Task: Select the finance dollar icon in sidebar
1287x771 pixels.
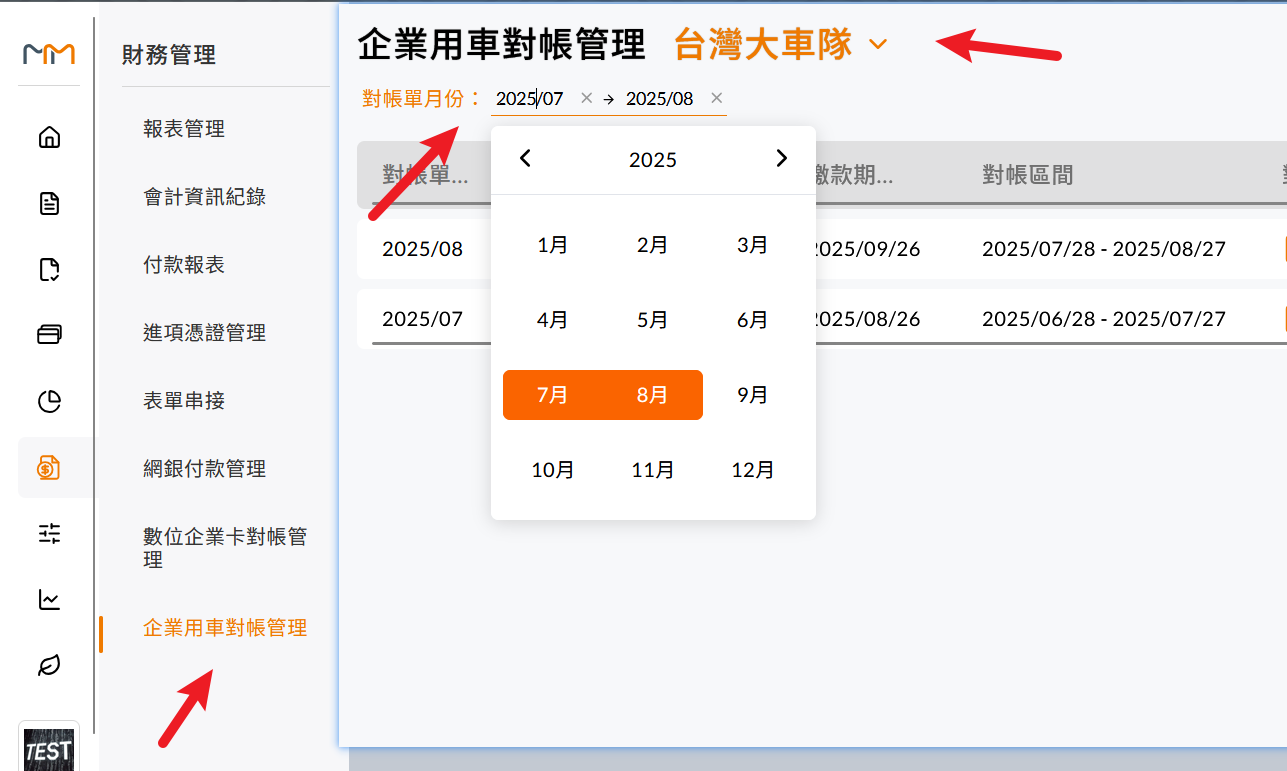Action: pyautogui.click(x=49, y=467)
